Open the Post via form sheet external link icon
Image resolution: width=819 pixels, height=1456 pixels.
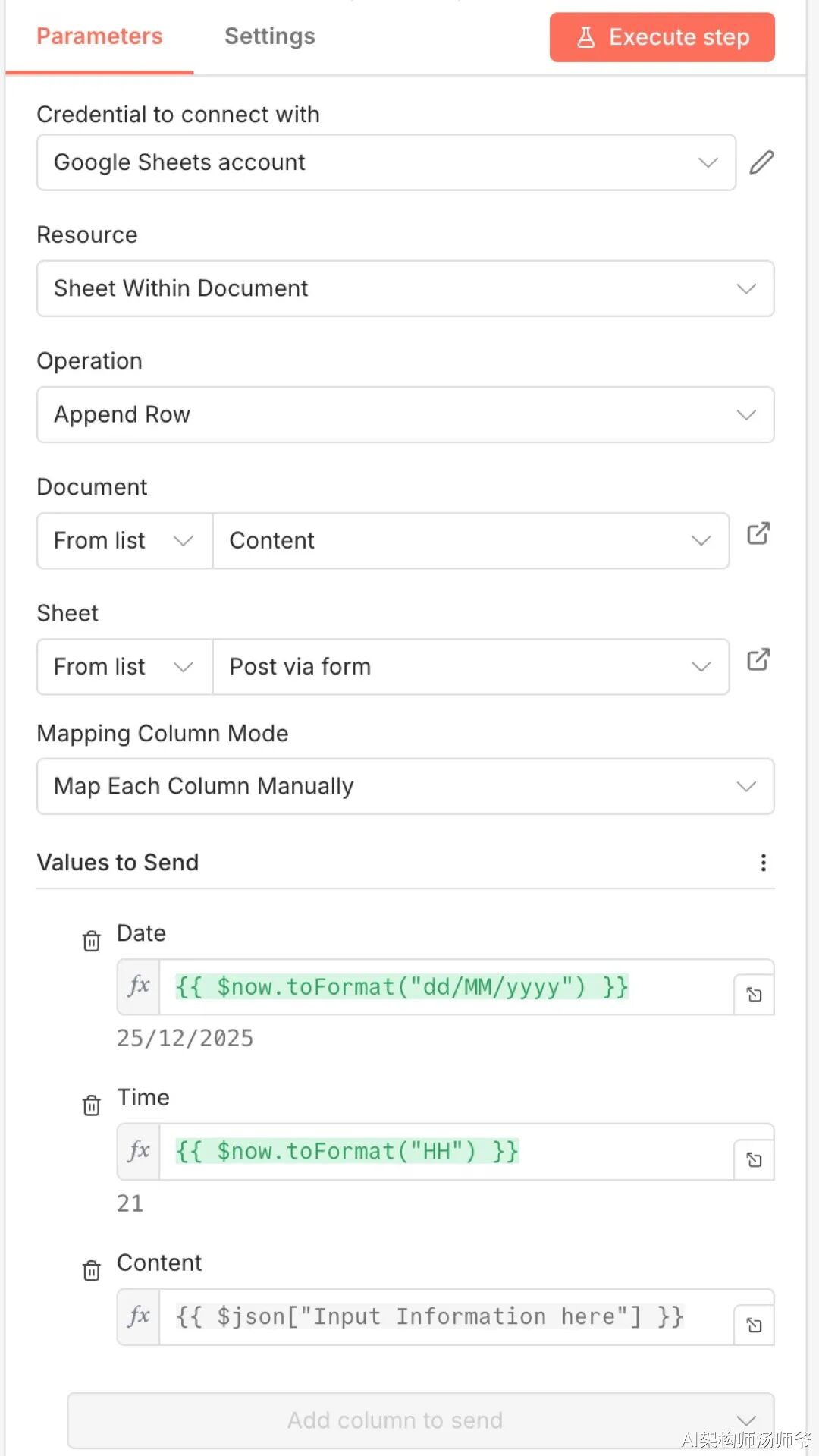[x=758, y=659]
